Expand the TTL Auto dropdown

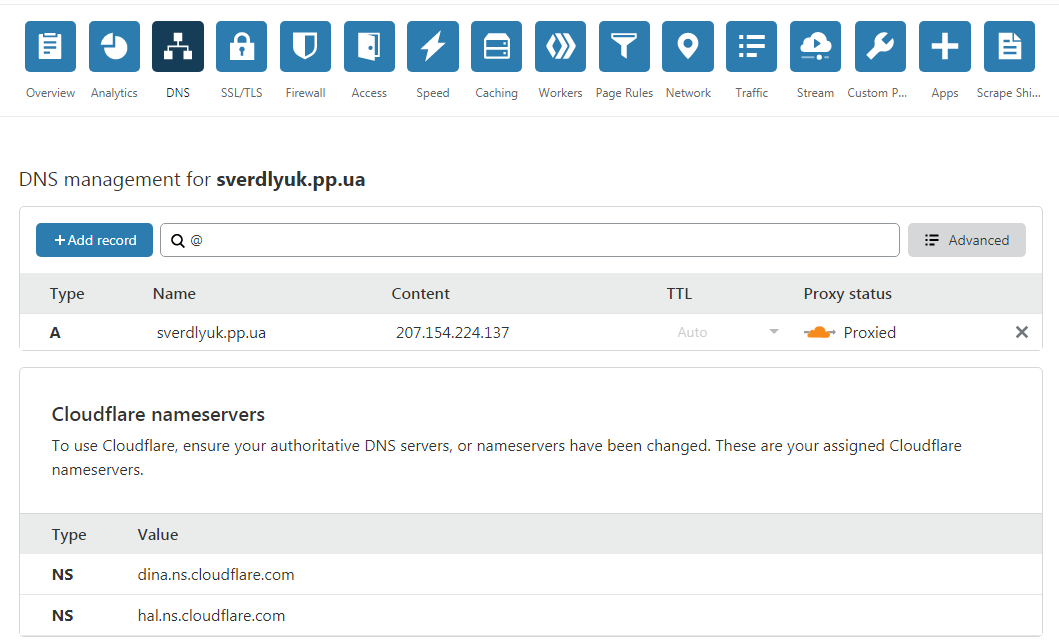[774, 332]
